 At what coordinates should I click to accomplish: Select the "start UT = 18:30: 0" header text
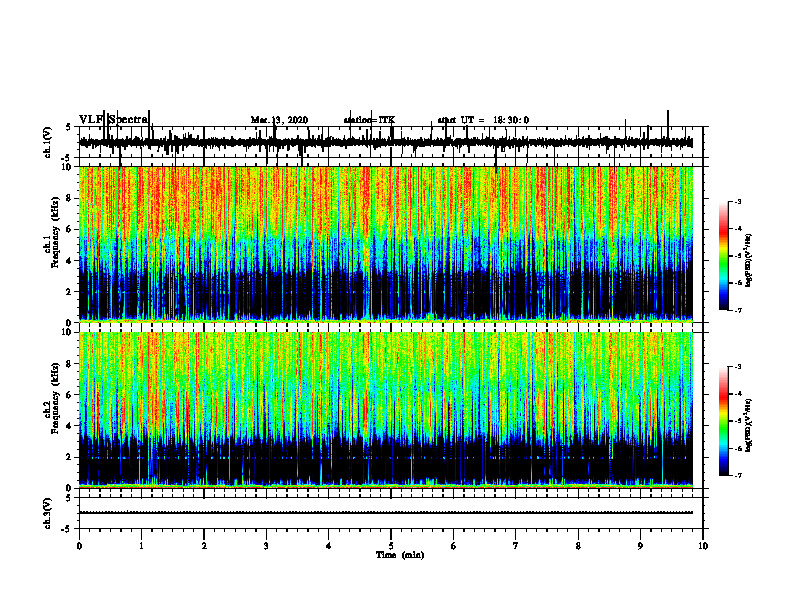pos(483,120)
